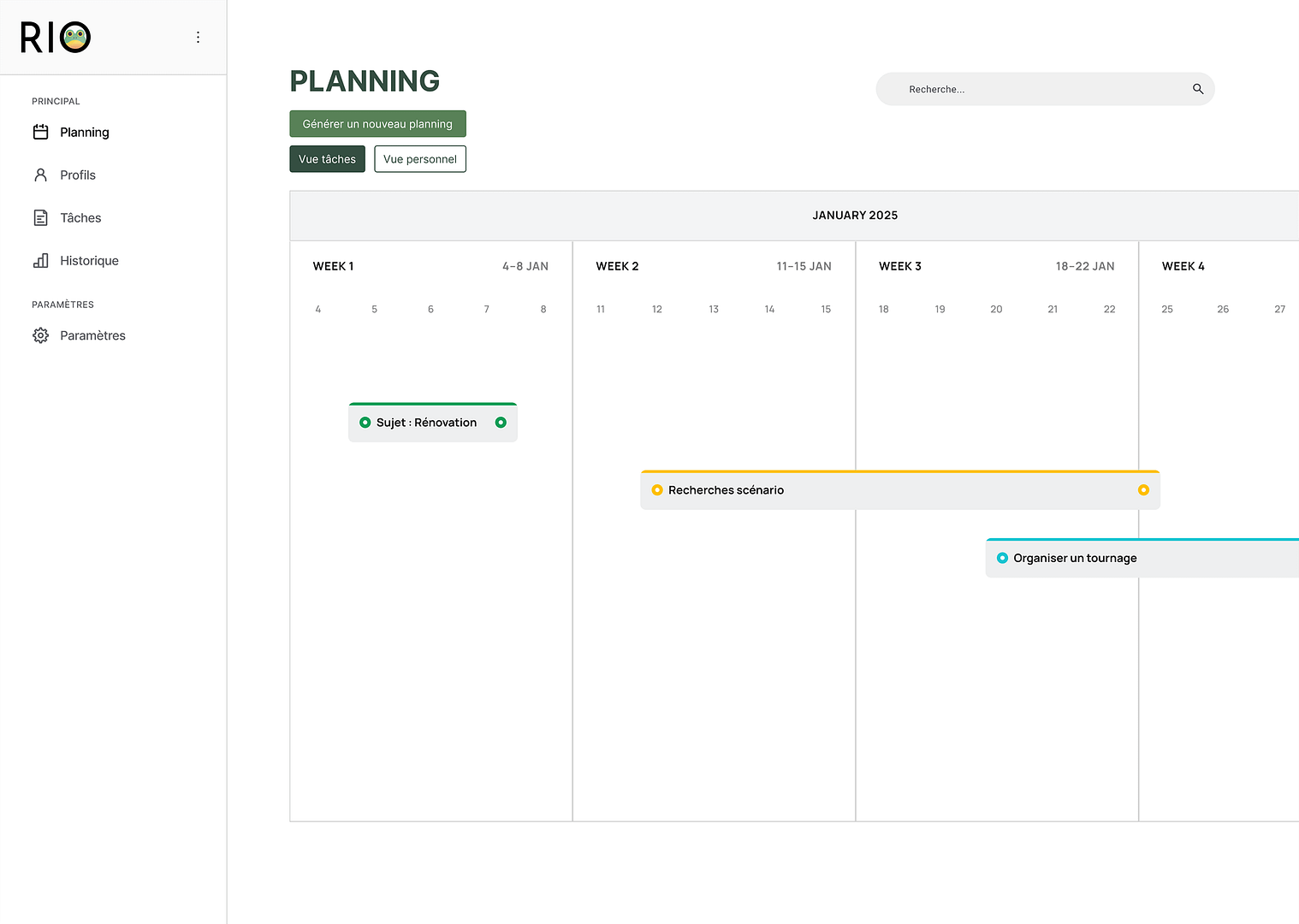The image size is (1299, 924).
Task: Click the Générer un nouveau planning button
Action: click(x=377, y=123)
